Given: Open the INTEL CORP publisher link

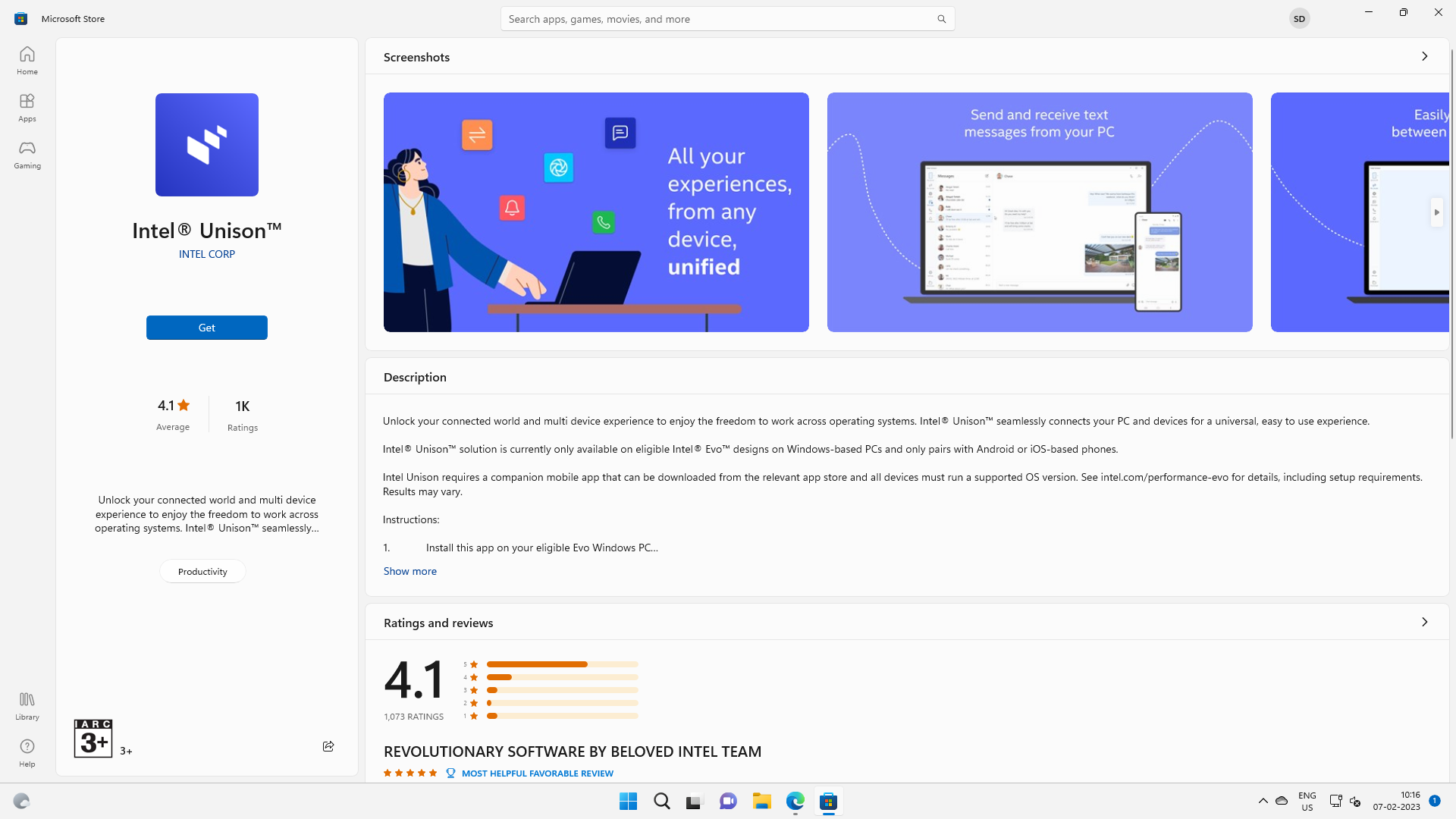Looking at the screenshot, I should pos(207,254).
